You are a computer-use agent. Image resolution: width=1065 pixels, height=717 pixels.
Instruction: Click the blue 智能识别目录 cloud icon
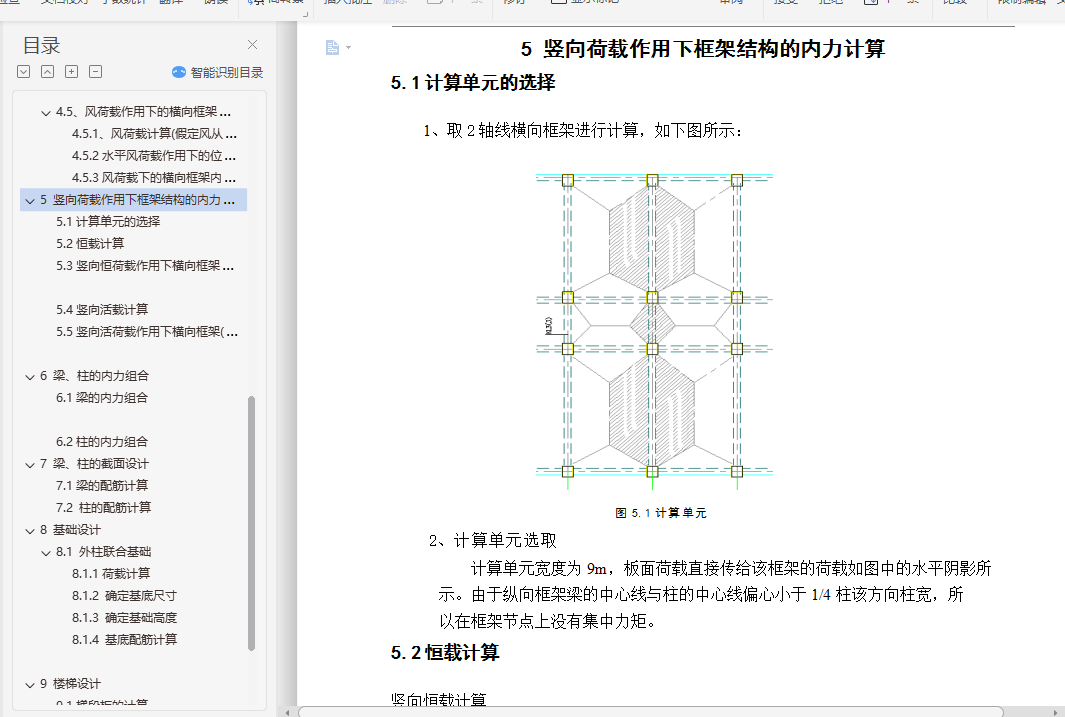pyautogui.click(x=179, y=72)
